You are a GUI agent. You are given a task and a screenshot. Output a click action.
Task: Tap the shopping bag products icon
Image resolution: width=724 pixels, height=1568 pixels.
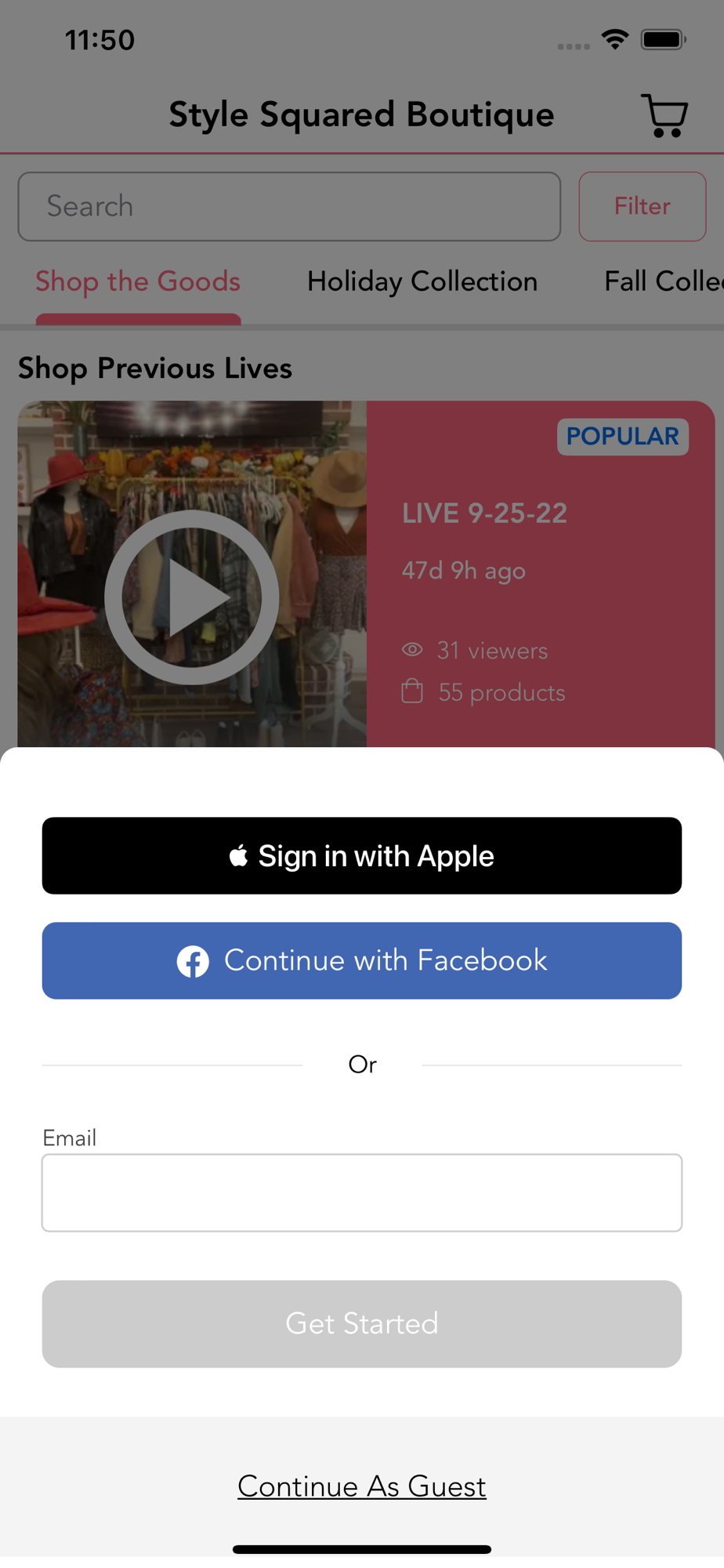tap(412, 691)
